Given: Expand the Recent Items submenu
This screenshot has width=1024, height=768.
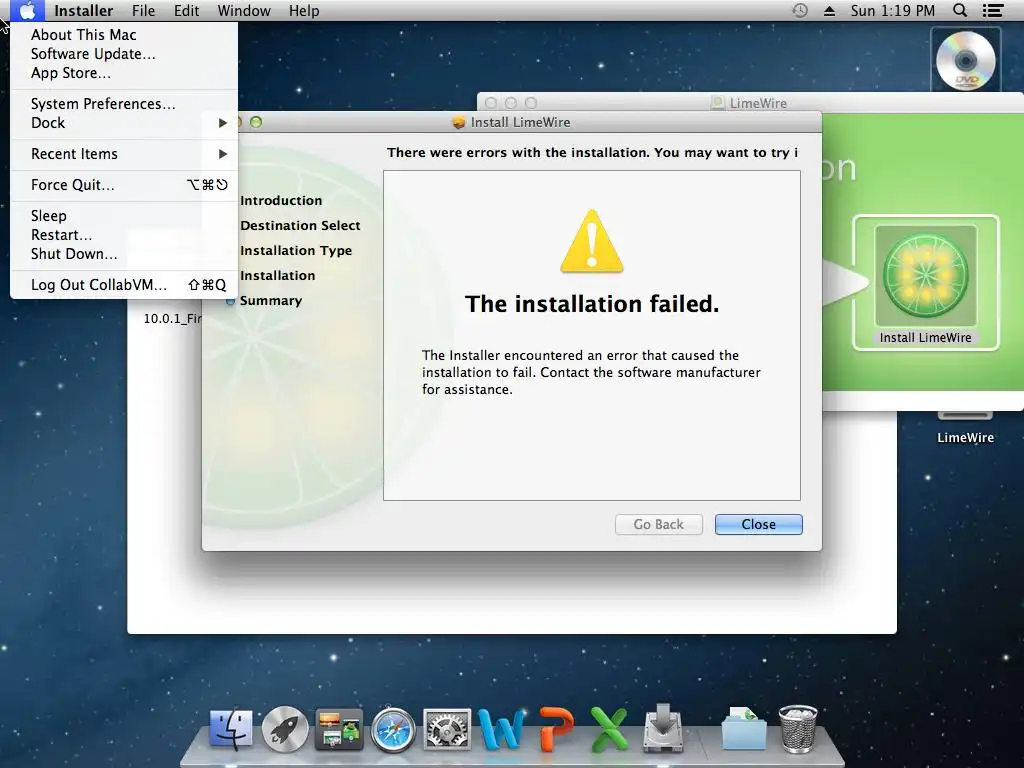Looking at the screenshot, I should tap(124, 154).
